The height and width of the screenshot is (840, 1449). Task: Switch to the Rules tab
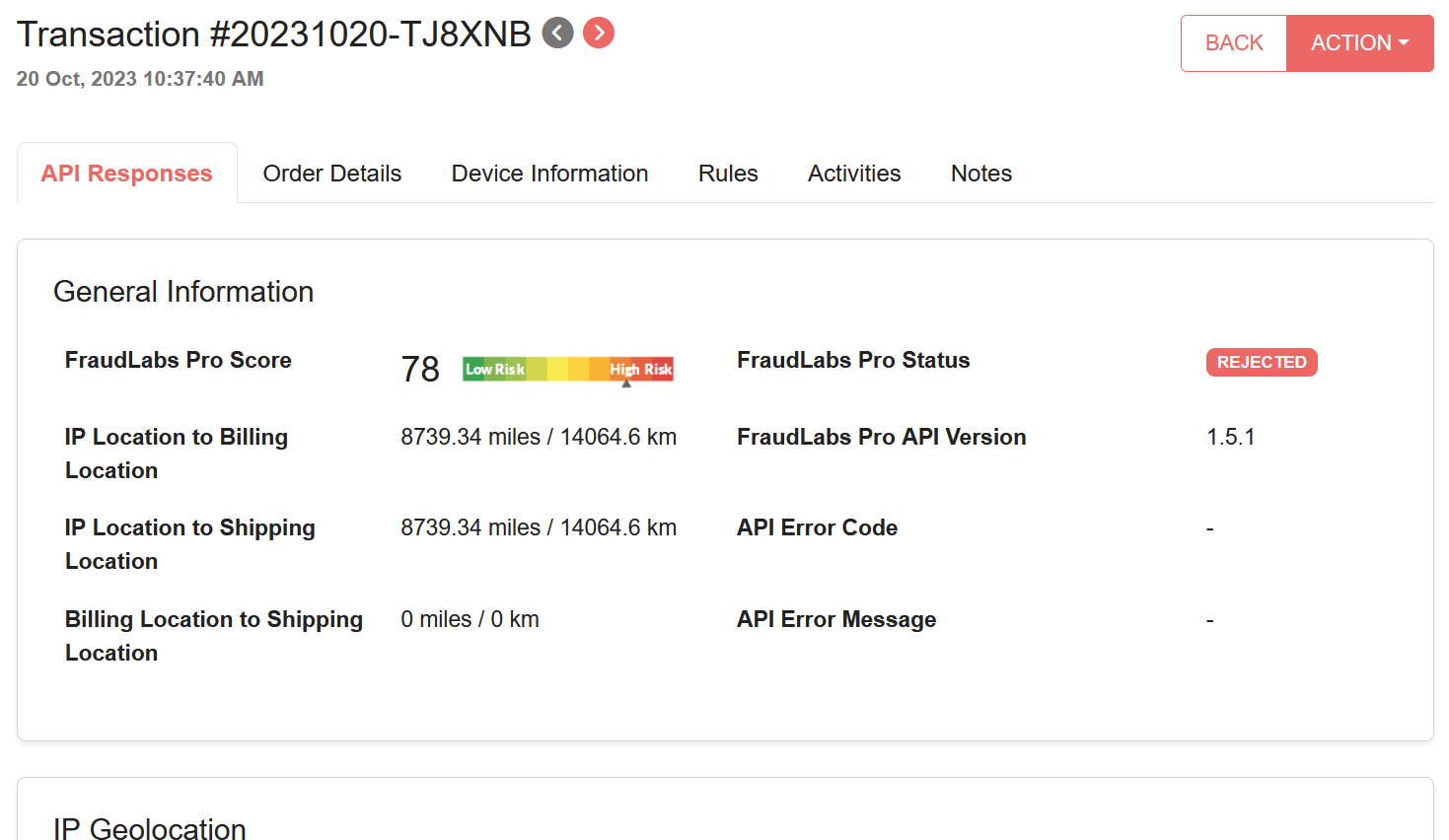click(x=728, y=174)
